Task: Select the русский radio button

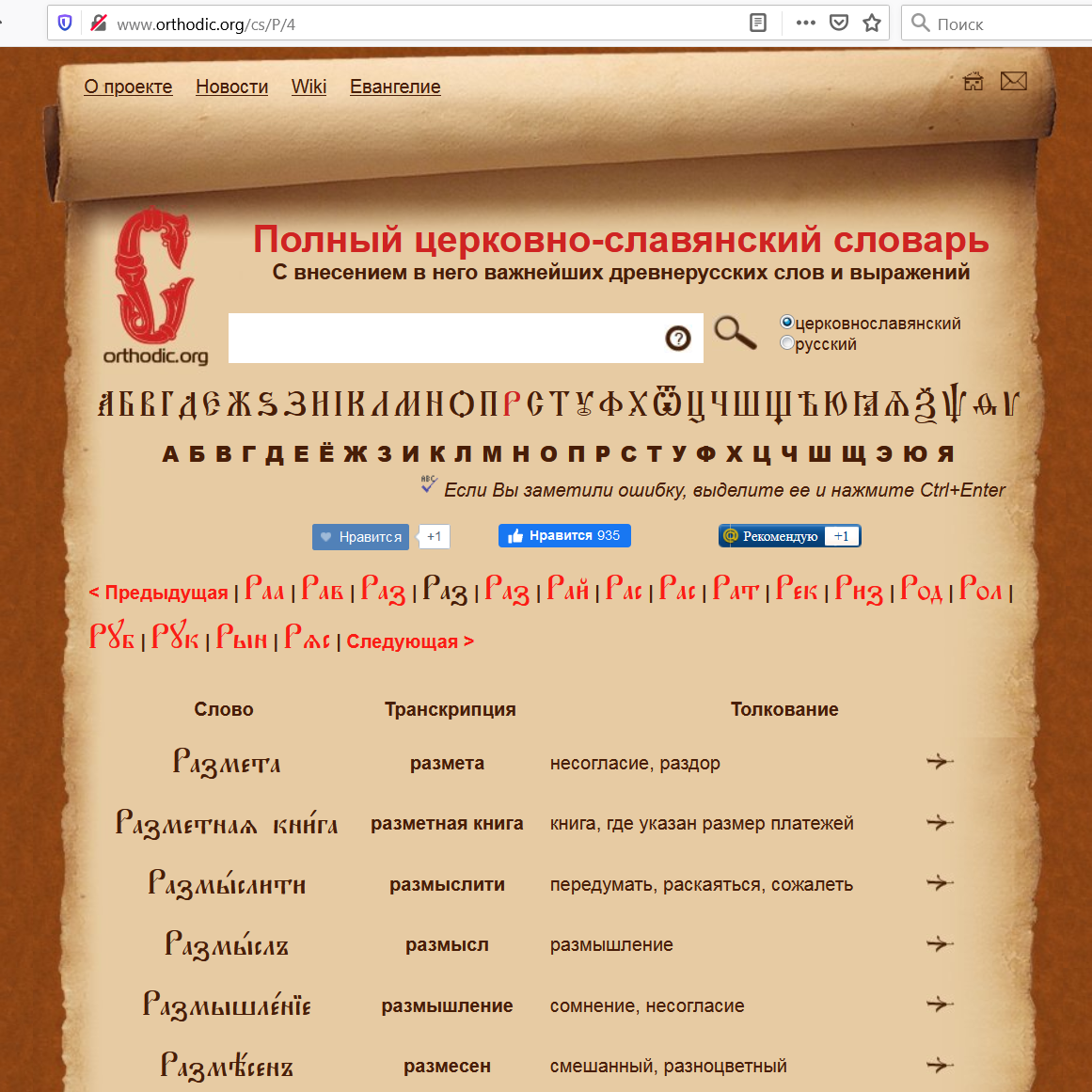Action: point(787,343)
